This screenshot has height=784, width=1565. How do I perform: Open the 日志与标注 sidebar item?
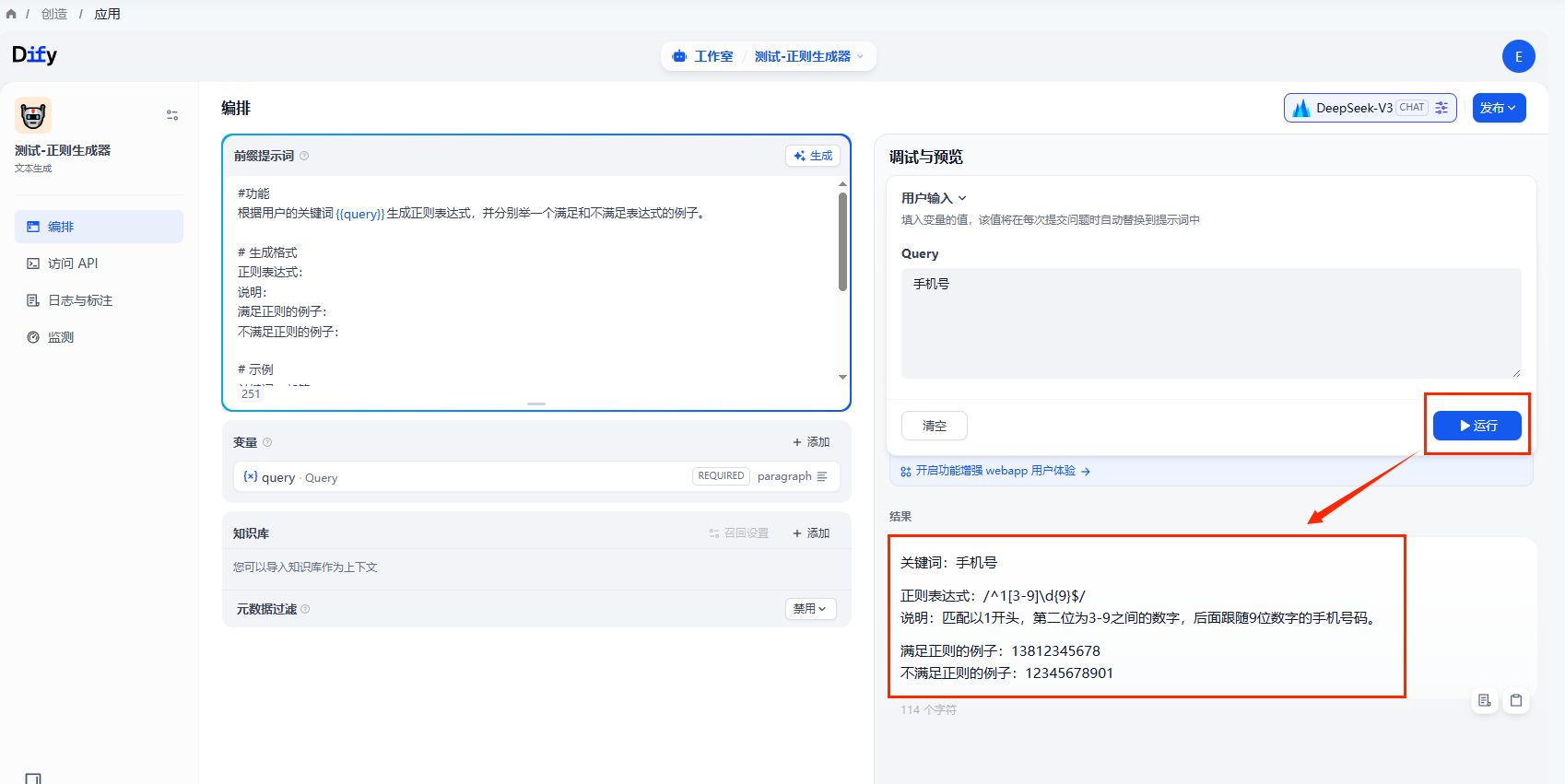point(99,300)
